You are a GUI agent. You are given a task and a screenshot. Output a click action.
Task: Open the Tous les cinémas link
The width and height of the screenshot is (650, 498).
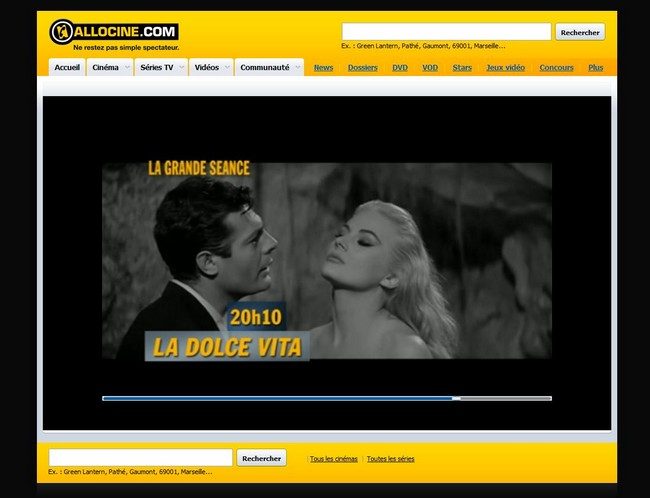(333, 459)
